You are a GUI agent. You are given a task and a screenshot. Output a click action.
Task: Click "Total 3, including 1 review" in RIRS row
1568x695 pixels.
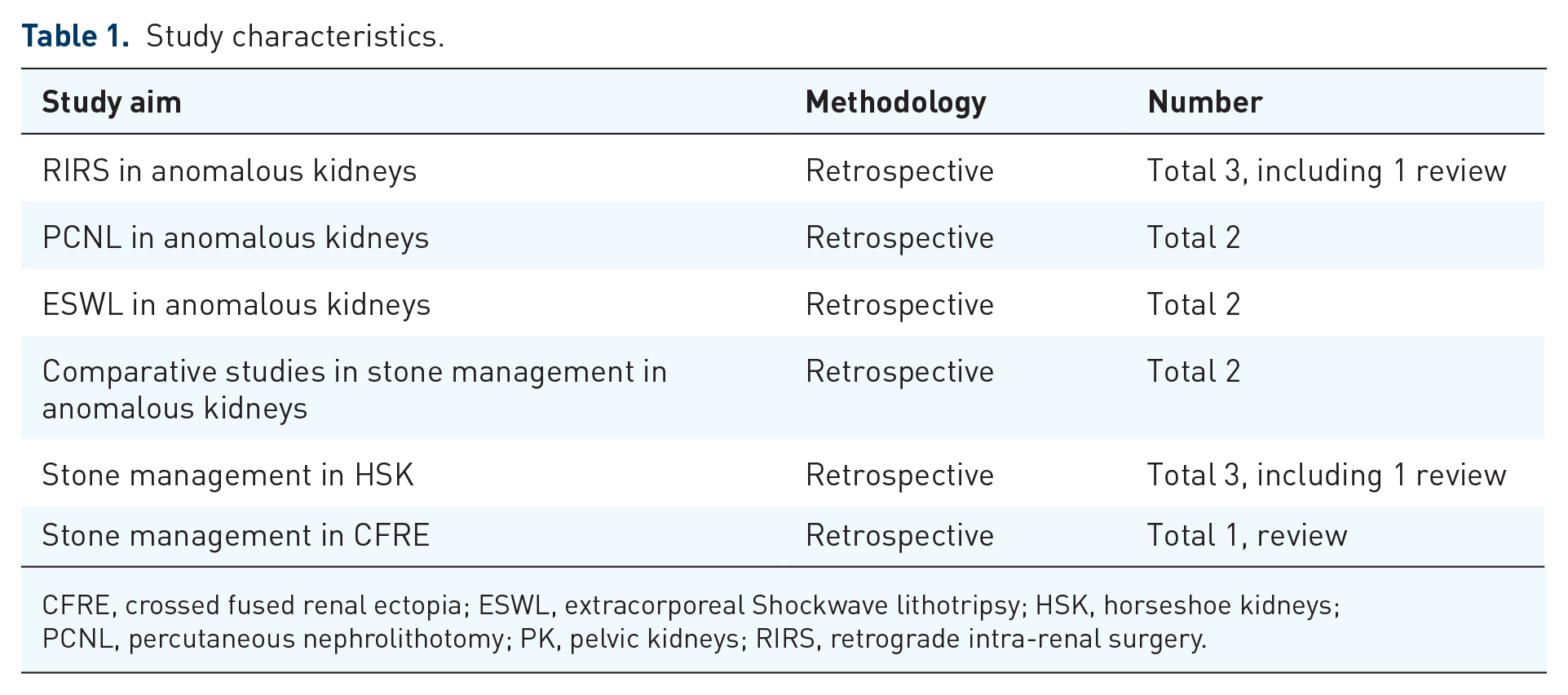pyautogui.click(x=1326, y=171)
